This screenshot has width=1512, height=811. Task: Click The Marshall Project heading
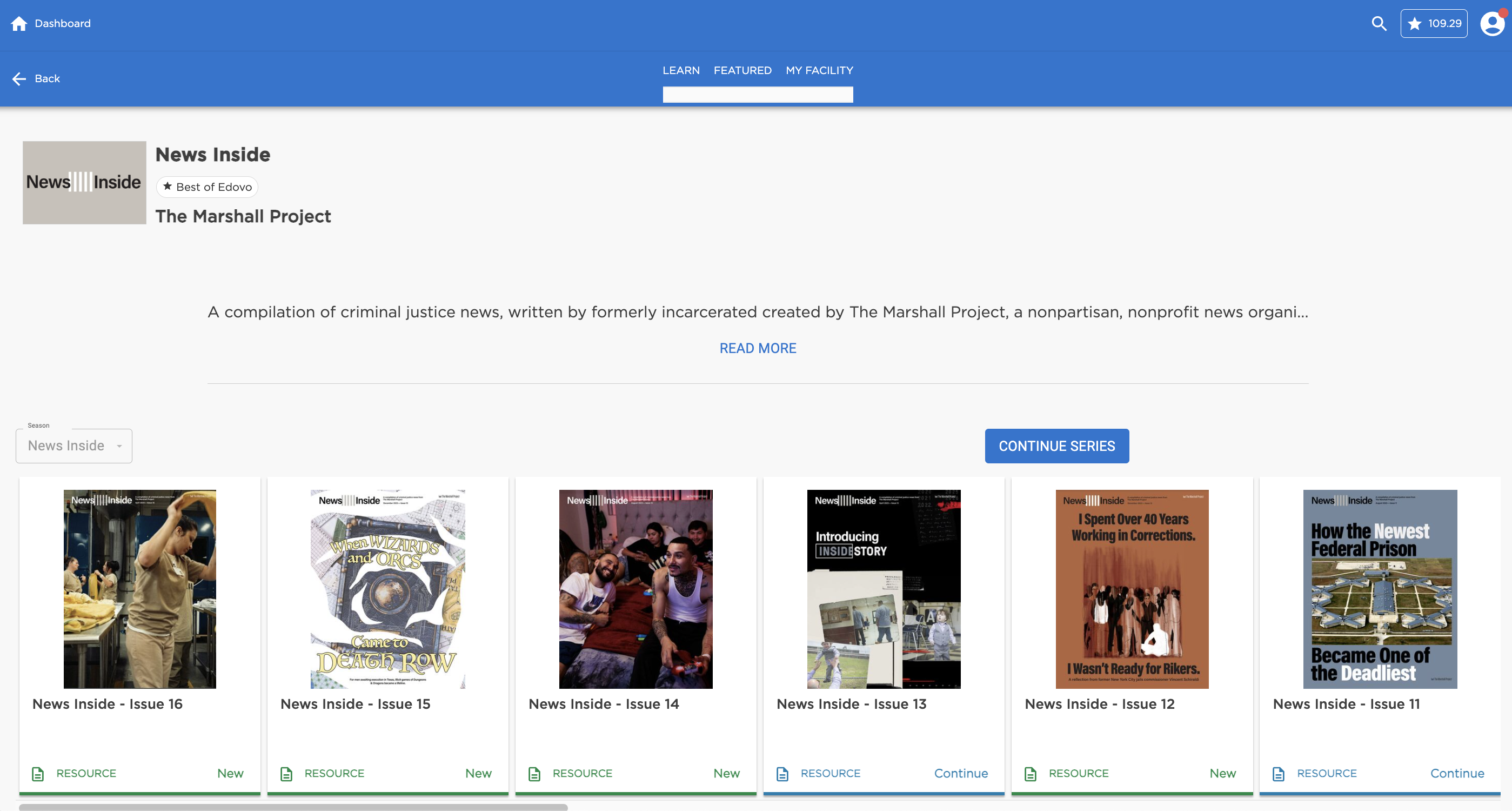tap(243, 216)
